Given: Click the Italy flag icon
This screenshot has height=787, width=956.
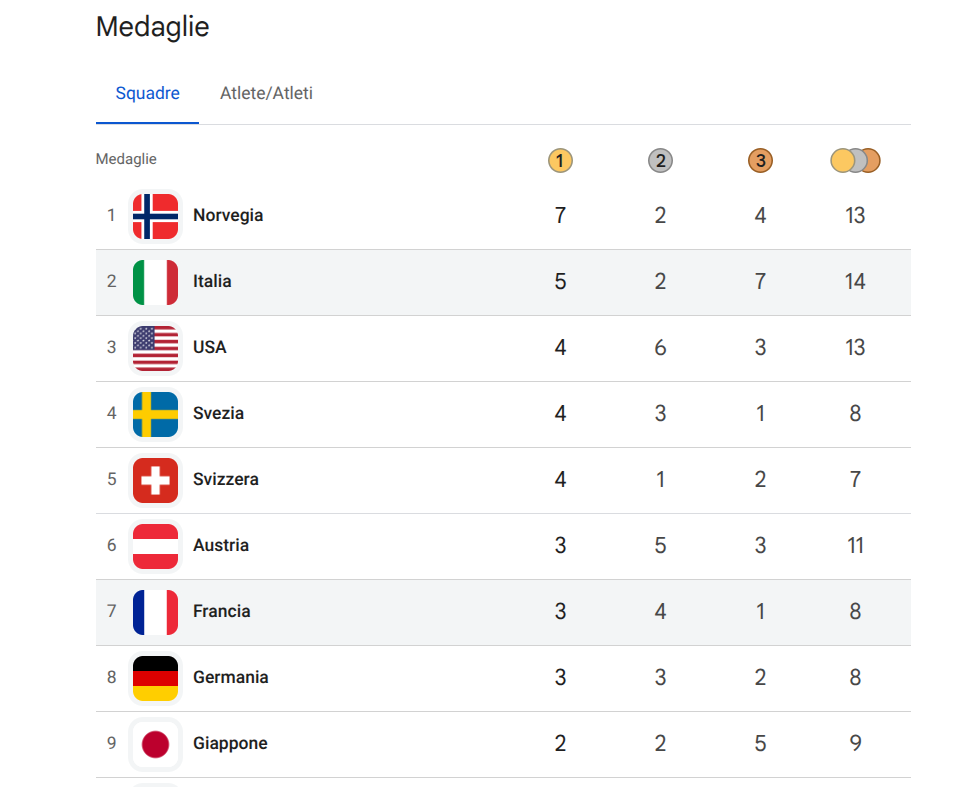Looking at the screenshot, I should (x=155, y=282).
